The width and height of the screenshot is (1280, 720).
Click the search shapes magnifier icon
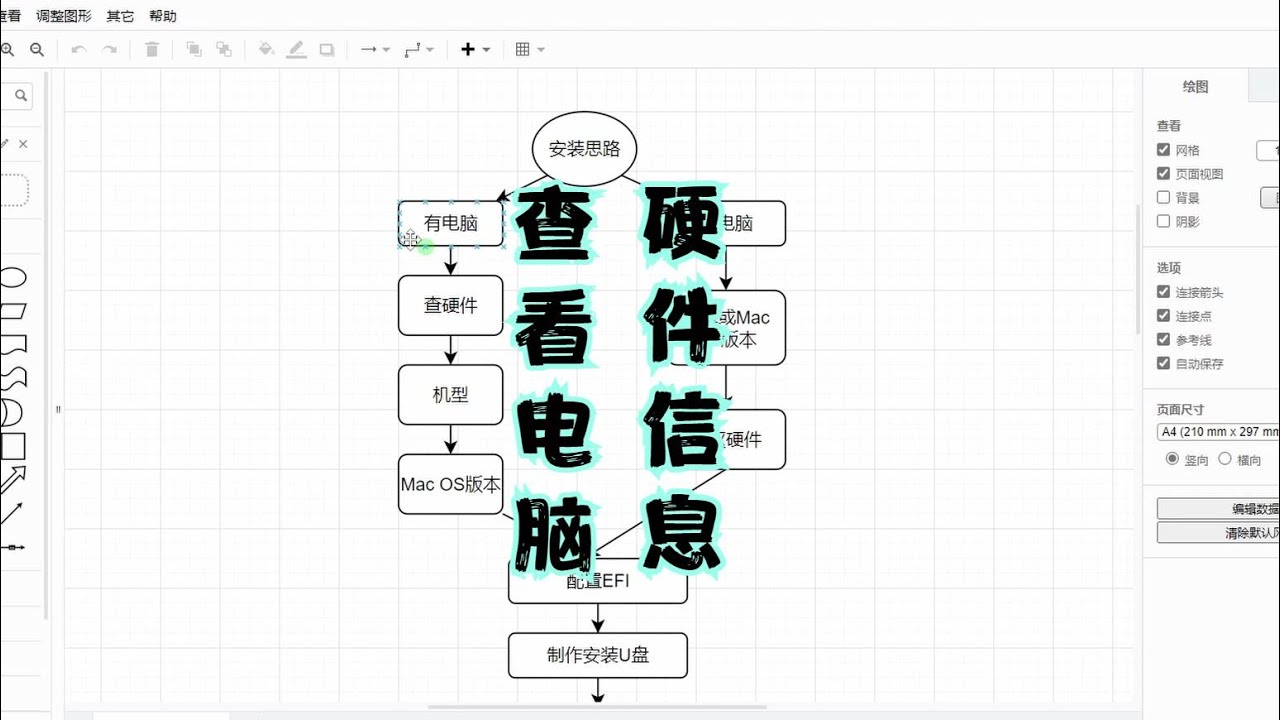click(x=21, y=96)
